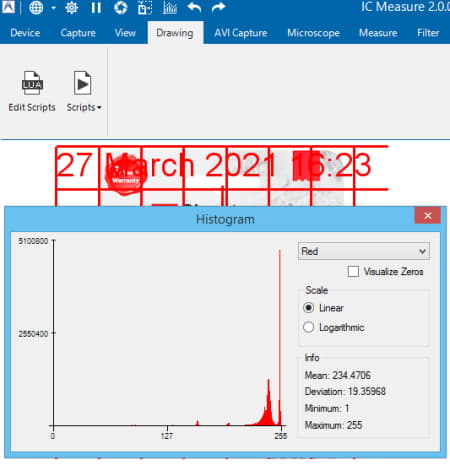450x465 pixels.
Task: Toggle the histogram chart toolbar icon
Action: 170,7
